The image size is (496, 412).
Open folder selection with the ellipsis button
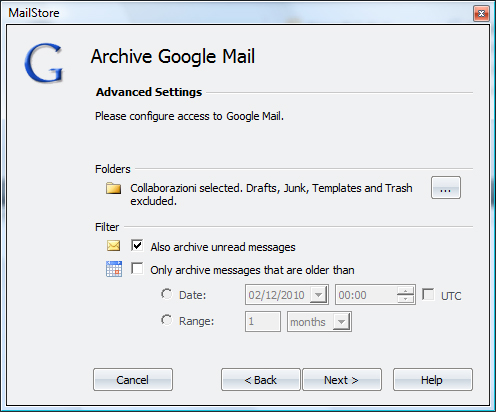point(446,188)
